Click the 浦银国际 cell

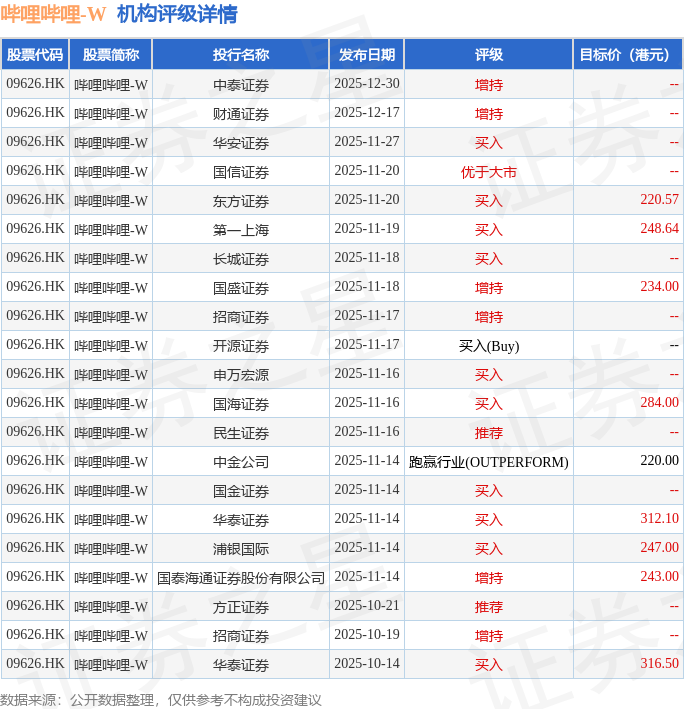point(241,548)
